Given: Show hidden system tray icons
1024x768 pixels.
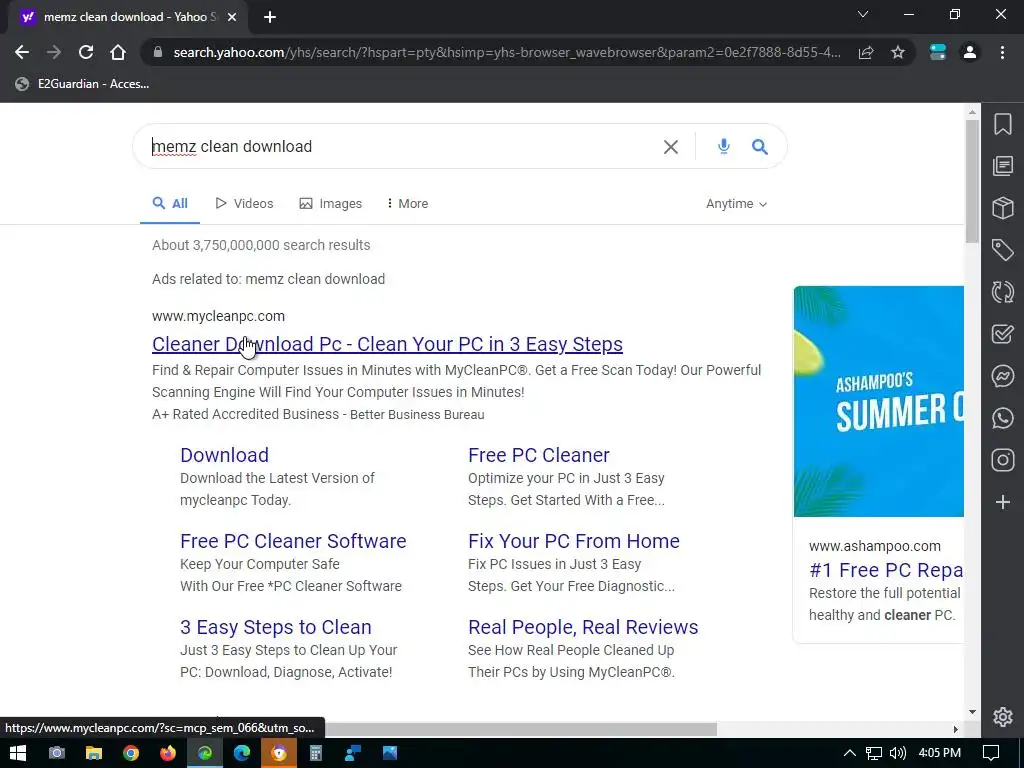Looking at the screenshot, I should 850,753.
